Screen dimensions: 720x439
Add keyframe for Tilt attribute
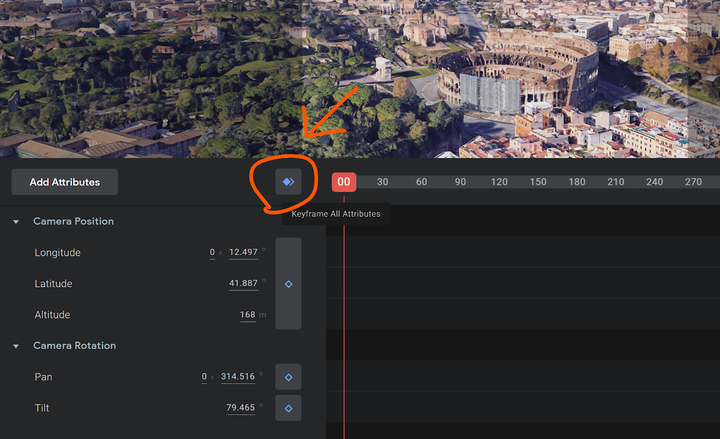(x=288, y=408)
